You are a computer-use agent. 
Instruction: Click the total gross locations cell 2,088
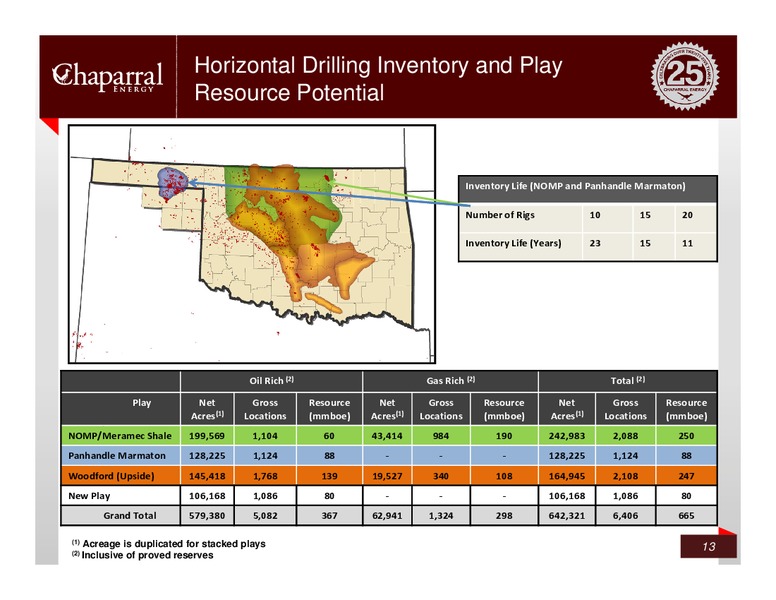click(x=625, y=436)
